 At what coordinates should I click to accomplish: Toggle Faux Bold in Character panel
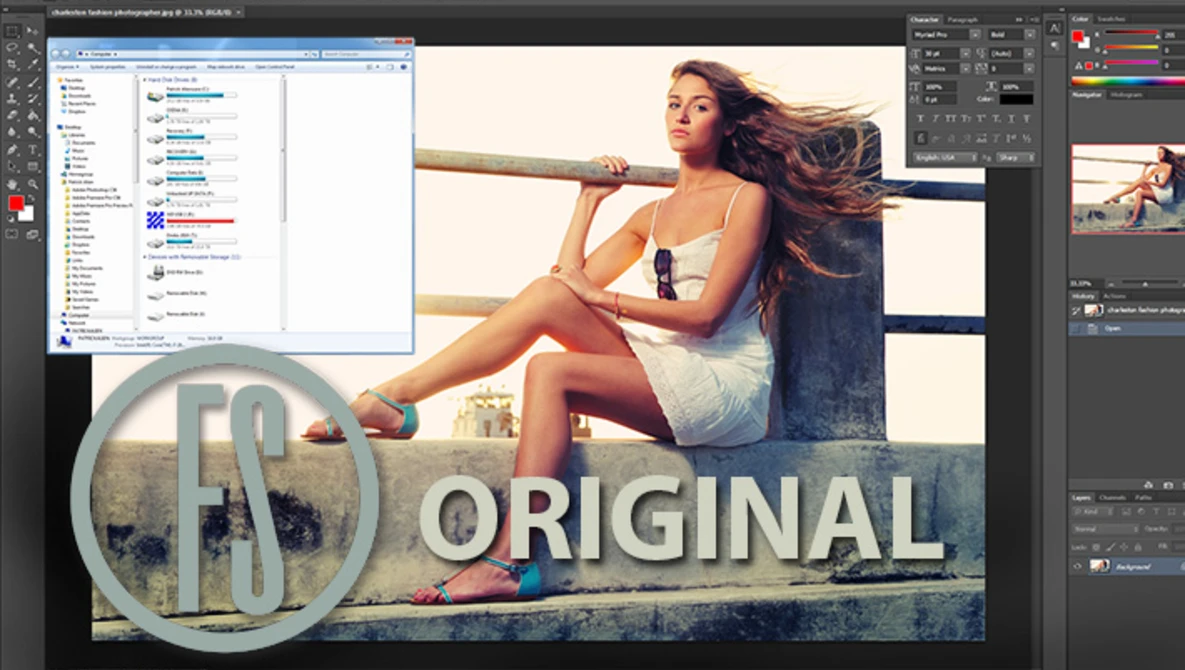coord(920,119)
